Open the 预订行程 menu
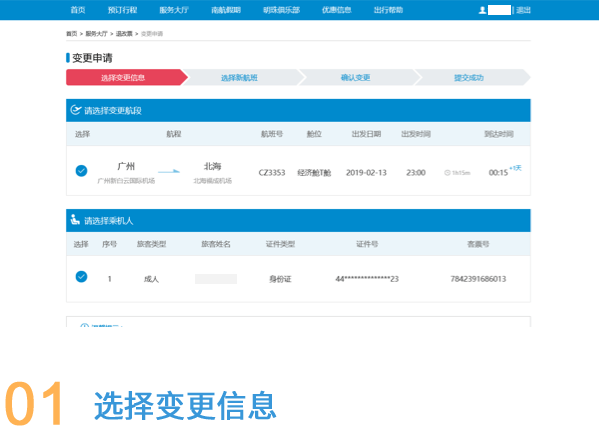599x426 pixels. pos(122,10)
